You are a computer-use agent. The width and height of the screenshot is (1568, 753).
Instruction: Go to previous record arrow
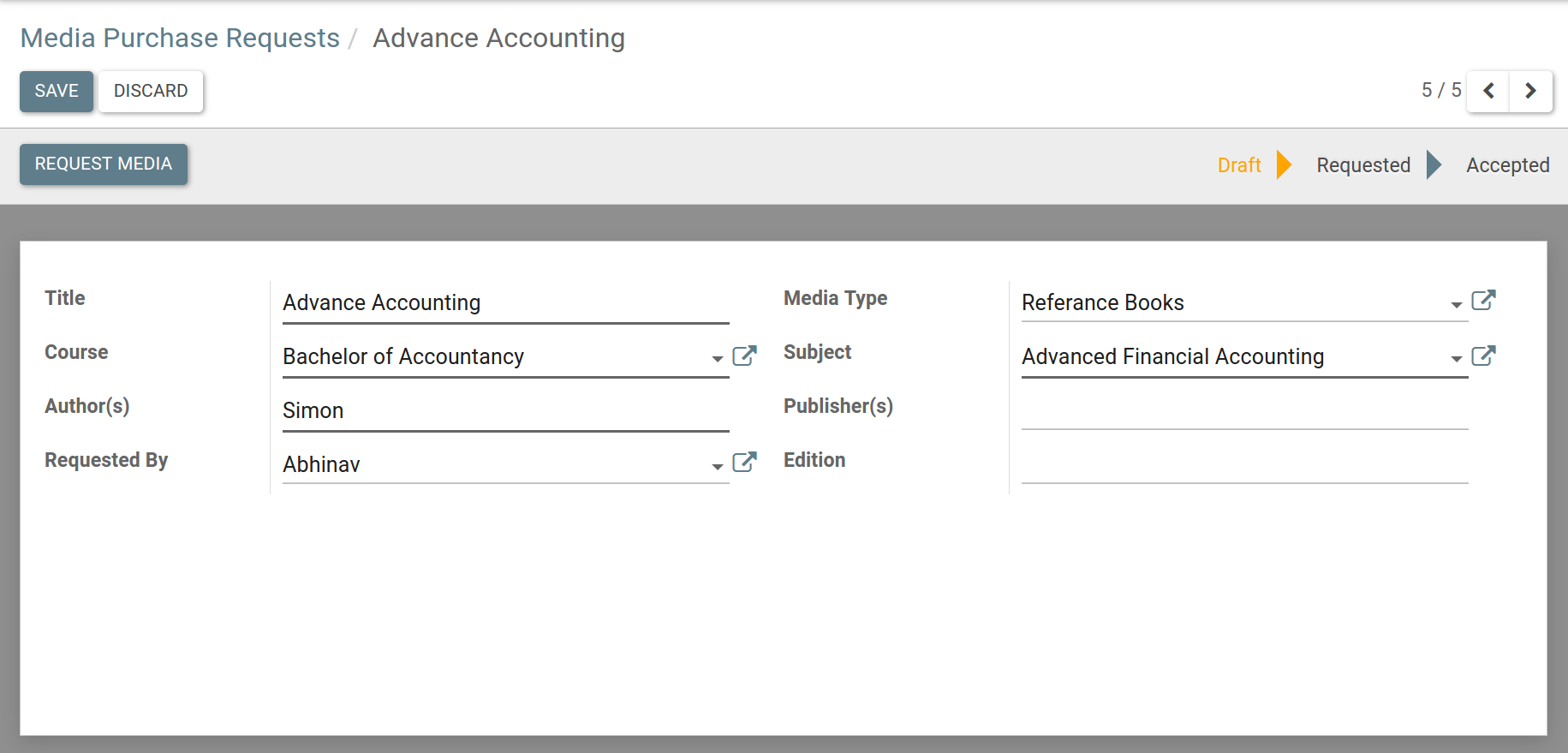(x=1488, y=91)
